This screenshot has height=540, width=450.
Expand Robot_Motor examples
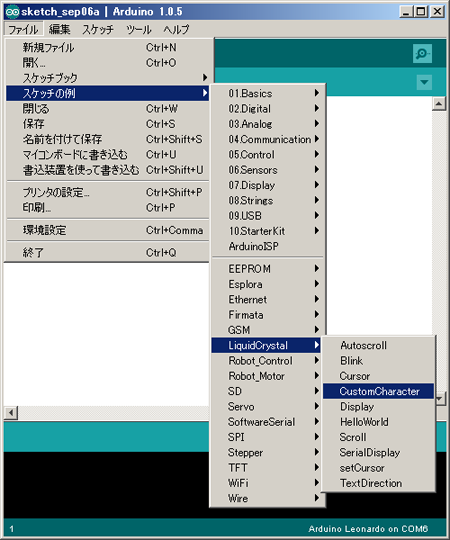pos(267,376)
